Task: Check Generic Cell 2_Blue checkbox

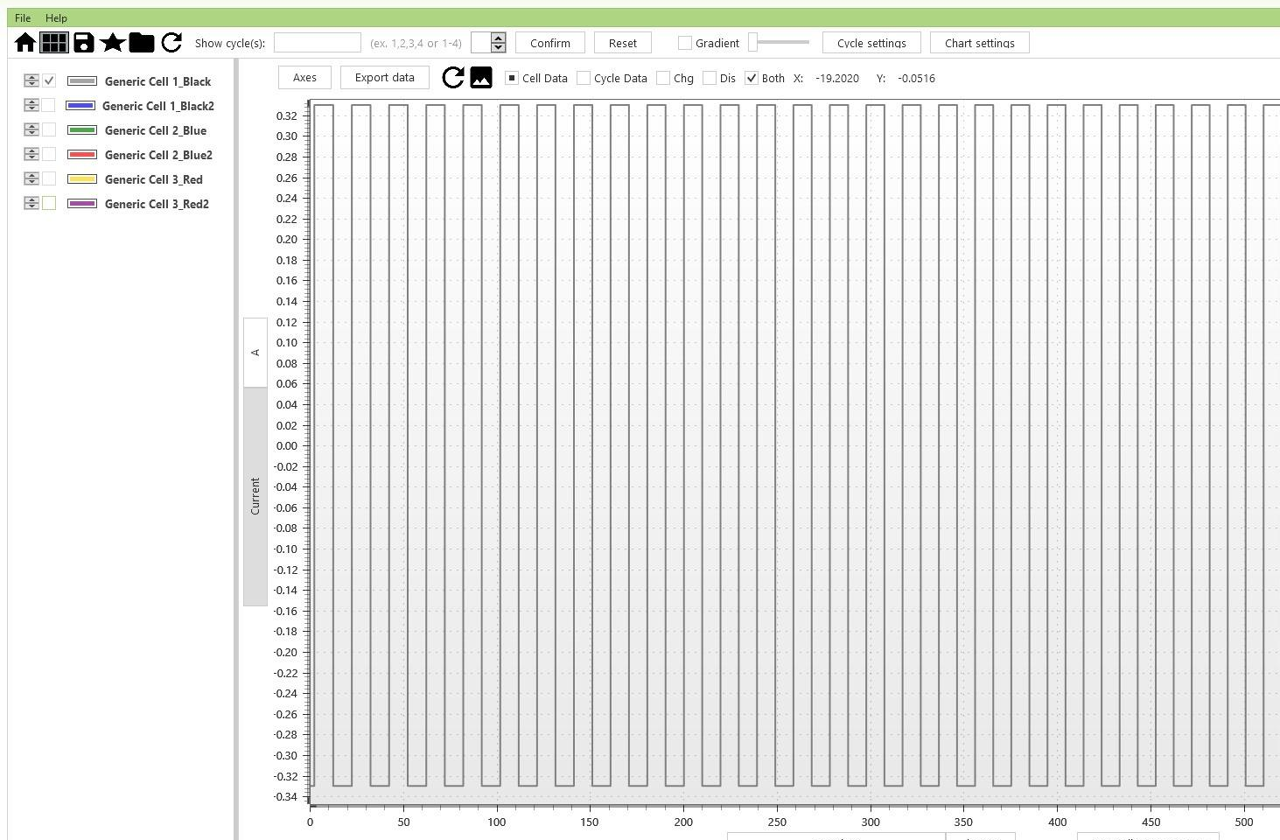Action: (x=49, y=130)
